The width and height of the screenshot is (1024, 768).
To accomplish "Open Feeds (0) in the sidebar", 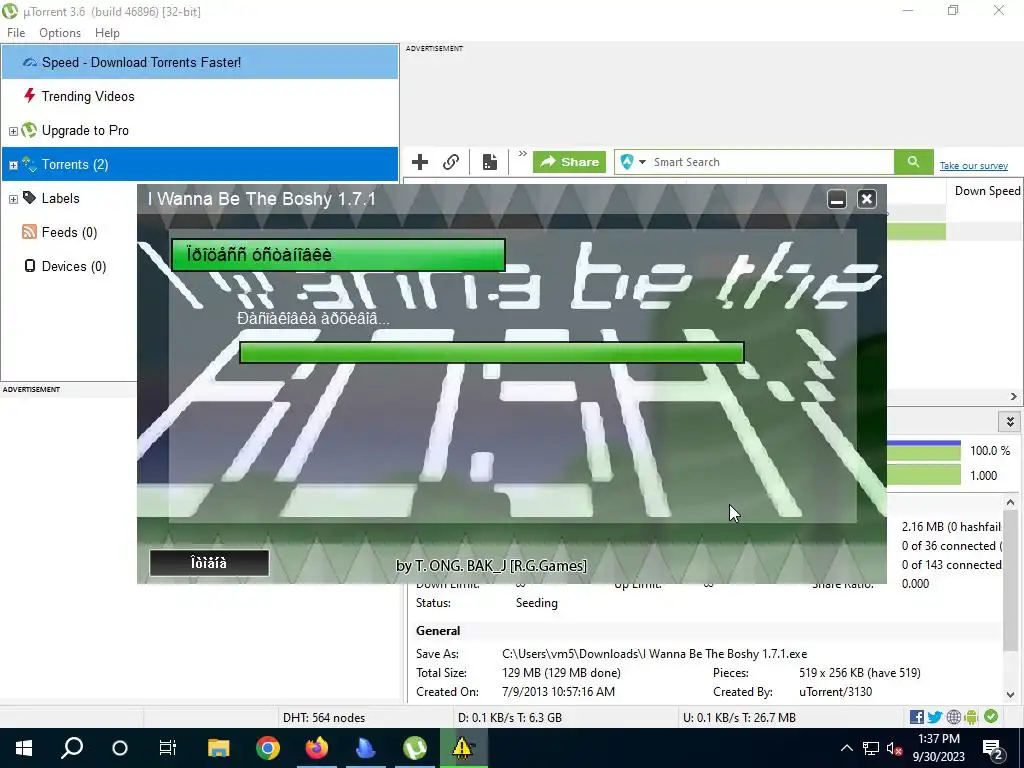I will pyautogui.click(x=69, y=232).
